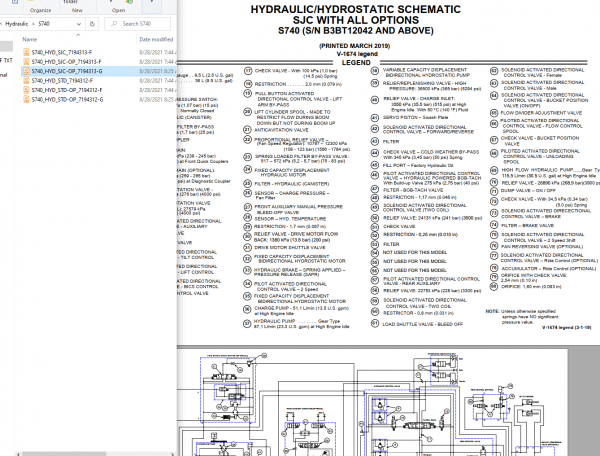Click the magnifier icon in Search S740
Screen dimensions: 600x456
(114, 24)
